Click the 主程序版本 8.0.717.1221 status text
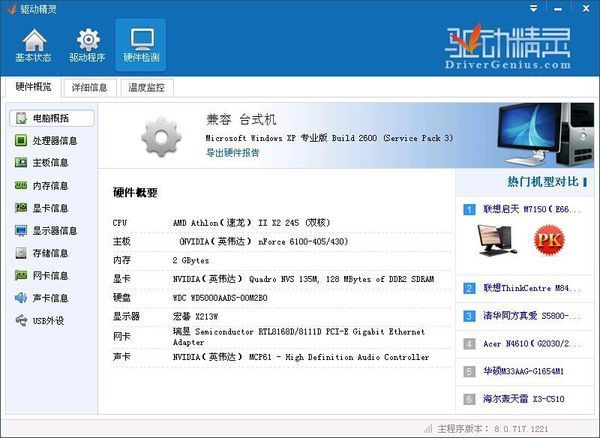 point(493,428)
